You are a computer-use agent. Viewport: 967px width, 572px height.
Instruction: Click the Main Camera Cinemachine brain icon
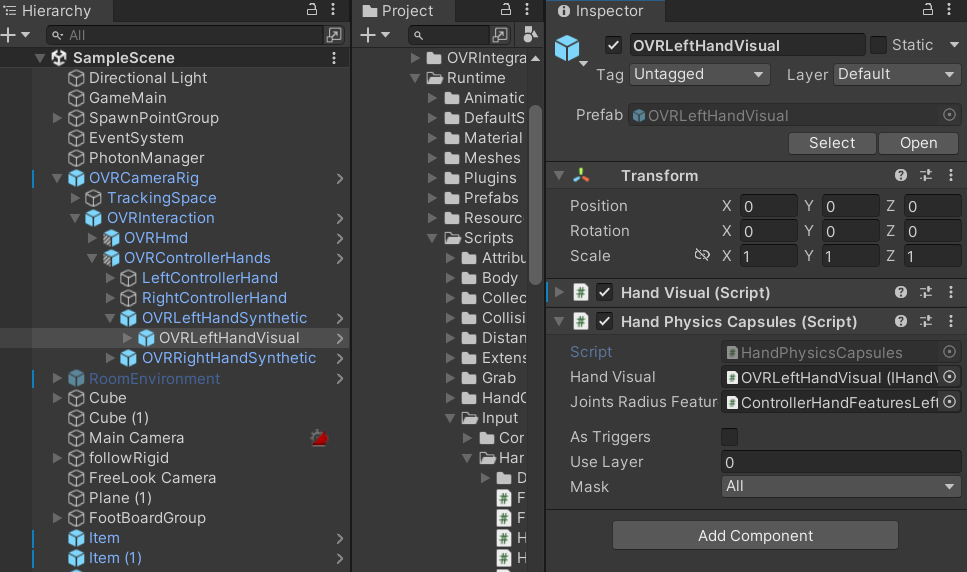(x=319, y=438)
